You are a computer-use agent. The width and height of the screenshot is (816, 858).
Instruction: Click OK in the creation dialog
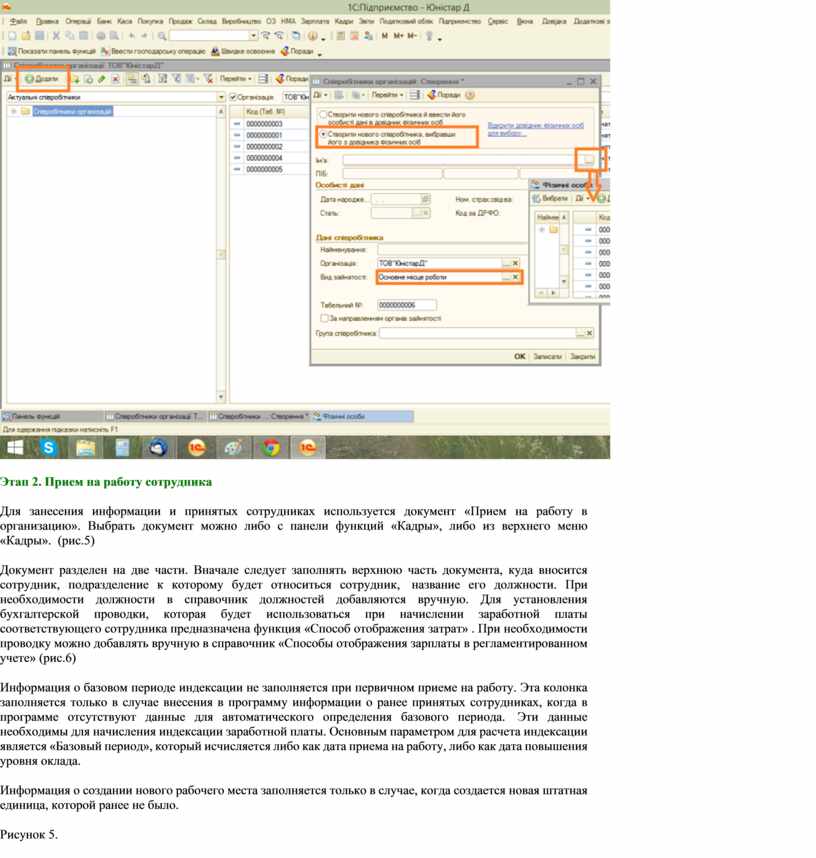point(519,356)
